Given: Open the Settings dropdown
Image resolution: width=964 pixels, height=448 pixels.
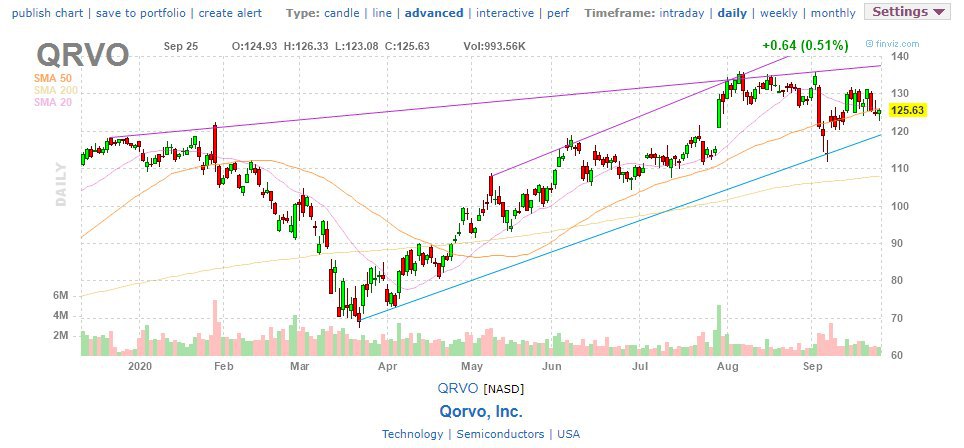Looking at the screenshot, I should point(907,12).
